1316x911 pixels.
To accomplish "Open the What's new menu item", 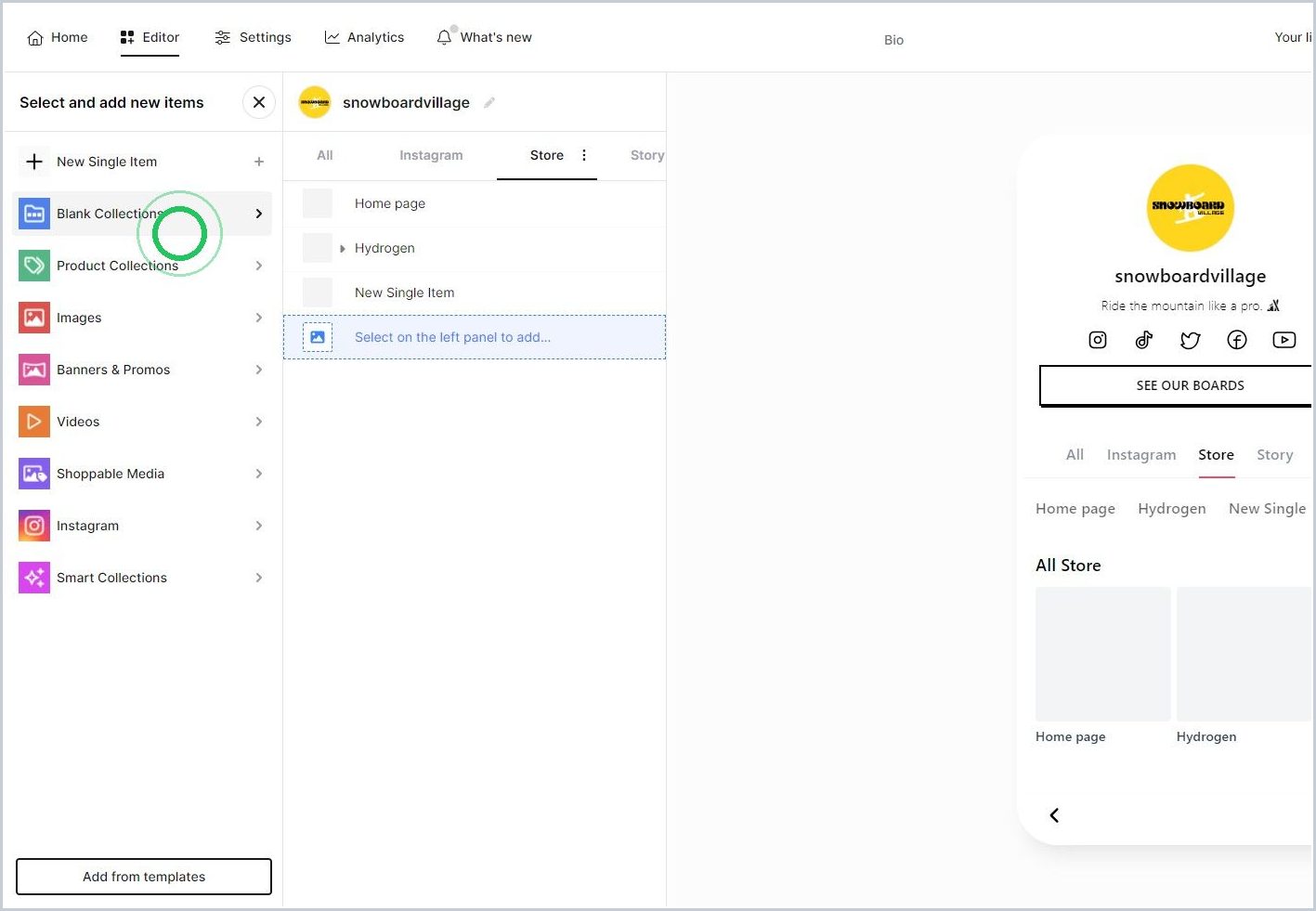I will tap(484, 37).
